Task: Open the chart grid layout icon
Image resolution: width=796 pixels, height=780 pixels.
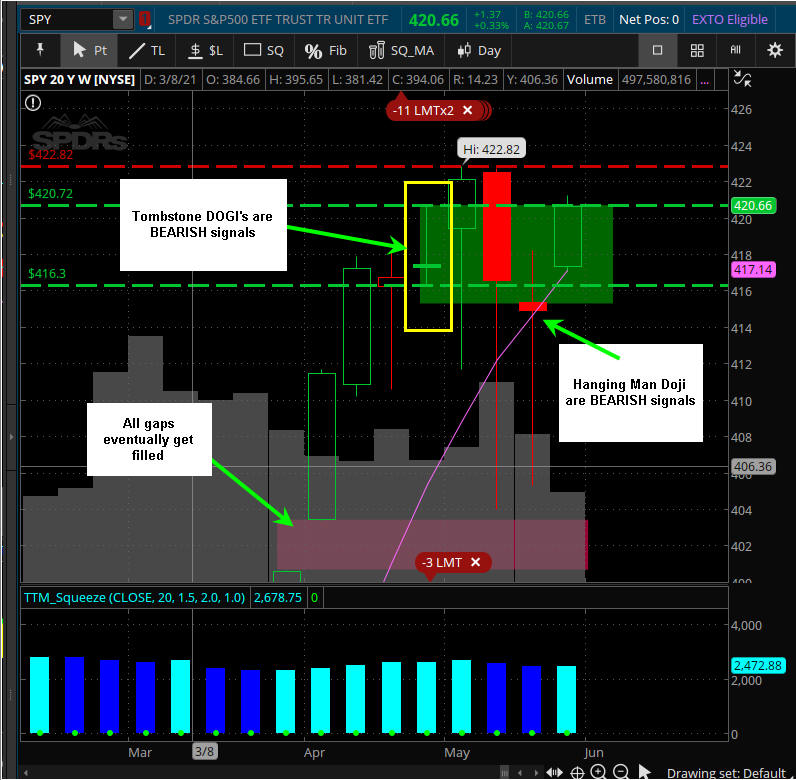Action: pos(697,50)
